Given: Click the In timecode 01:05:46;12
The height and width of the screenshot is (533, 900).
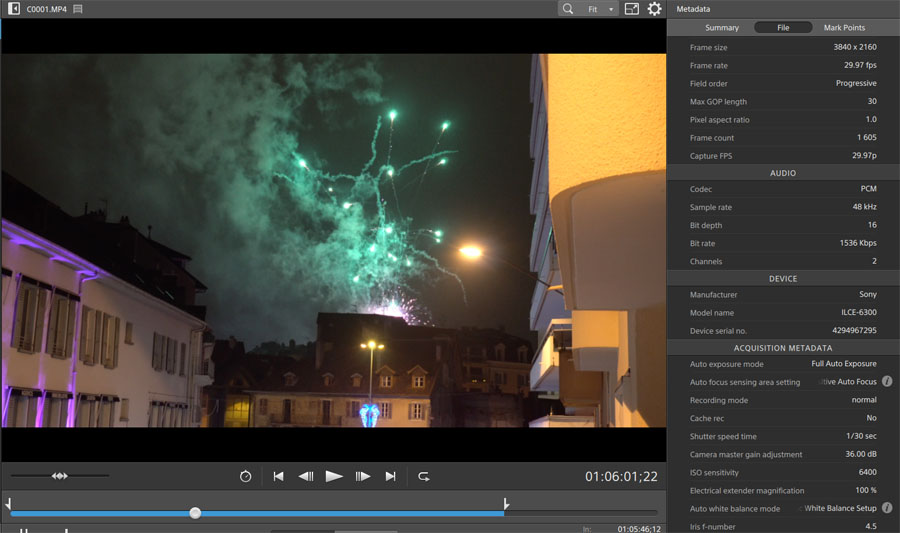Looking at the screenshot, I should pyautogui.click(x=639, y=528).
